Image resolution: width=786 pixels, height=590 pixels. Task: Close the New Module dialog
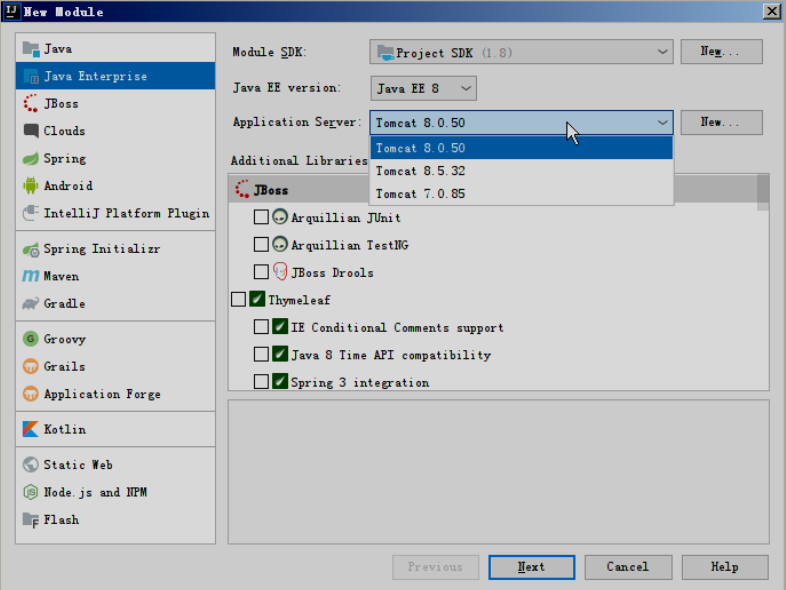pos(771,11)
